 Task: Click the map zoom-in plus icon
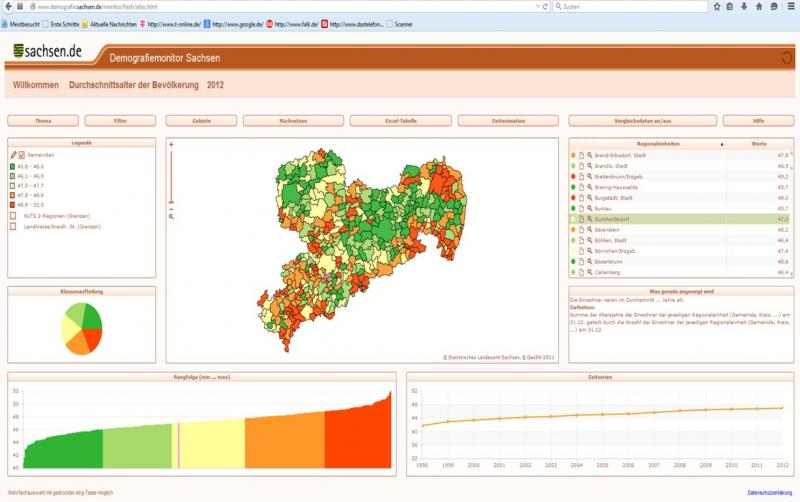(x=171, y=145)
